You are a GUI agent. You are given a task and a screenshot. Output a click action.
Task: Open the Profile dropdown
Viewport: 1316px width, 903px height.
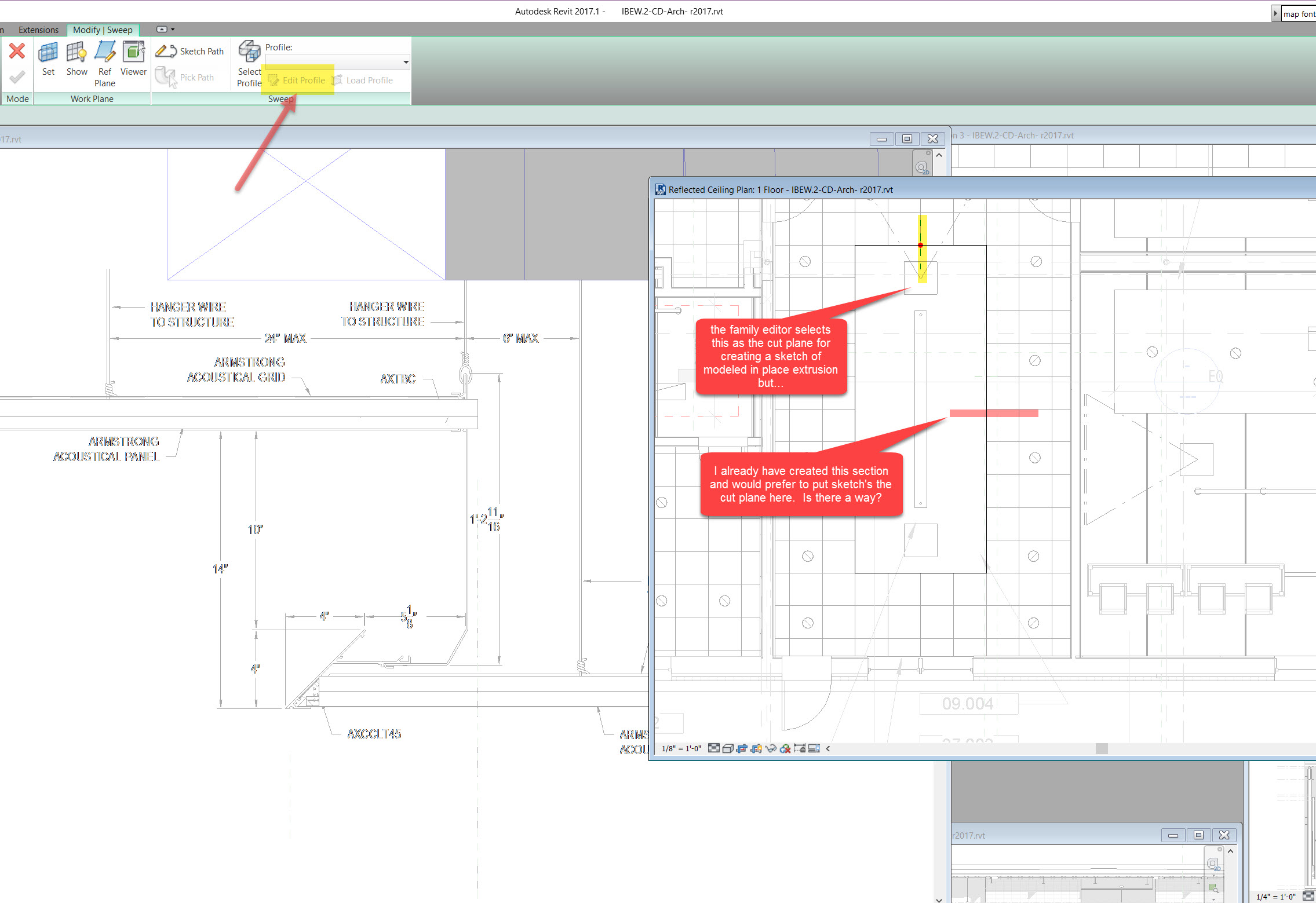406,62
